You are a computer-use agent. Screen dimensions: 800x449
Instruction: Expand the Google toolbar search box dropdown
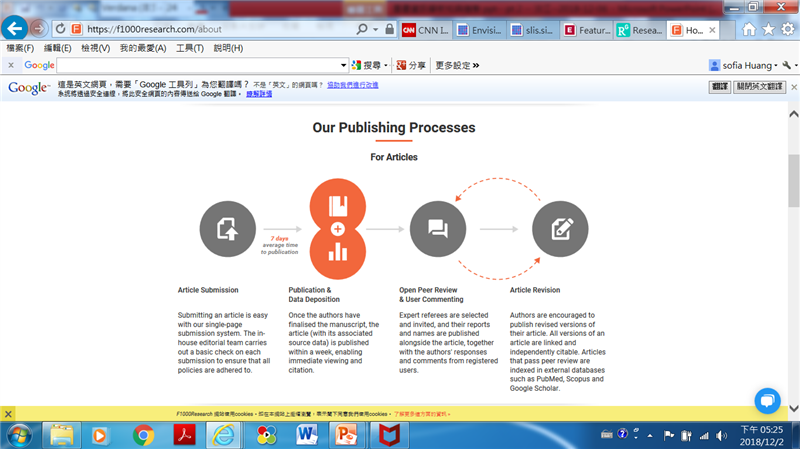click(343, 65)
